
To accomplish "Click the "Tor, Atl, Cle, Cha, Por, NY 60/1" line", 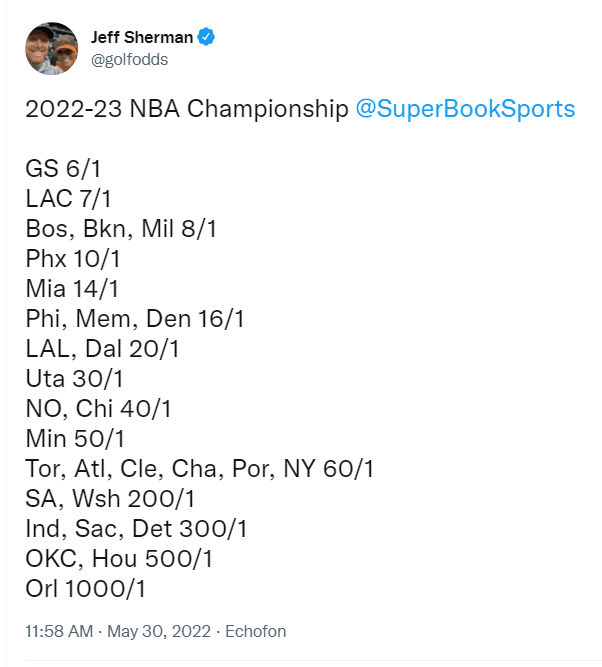I will pyautogui.click(x=200, y=469).
